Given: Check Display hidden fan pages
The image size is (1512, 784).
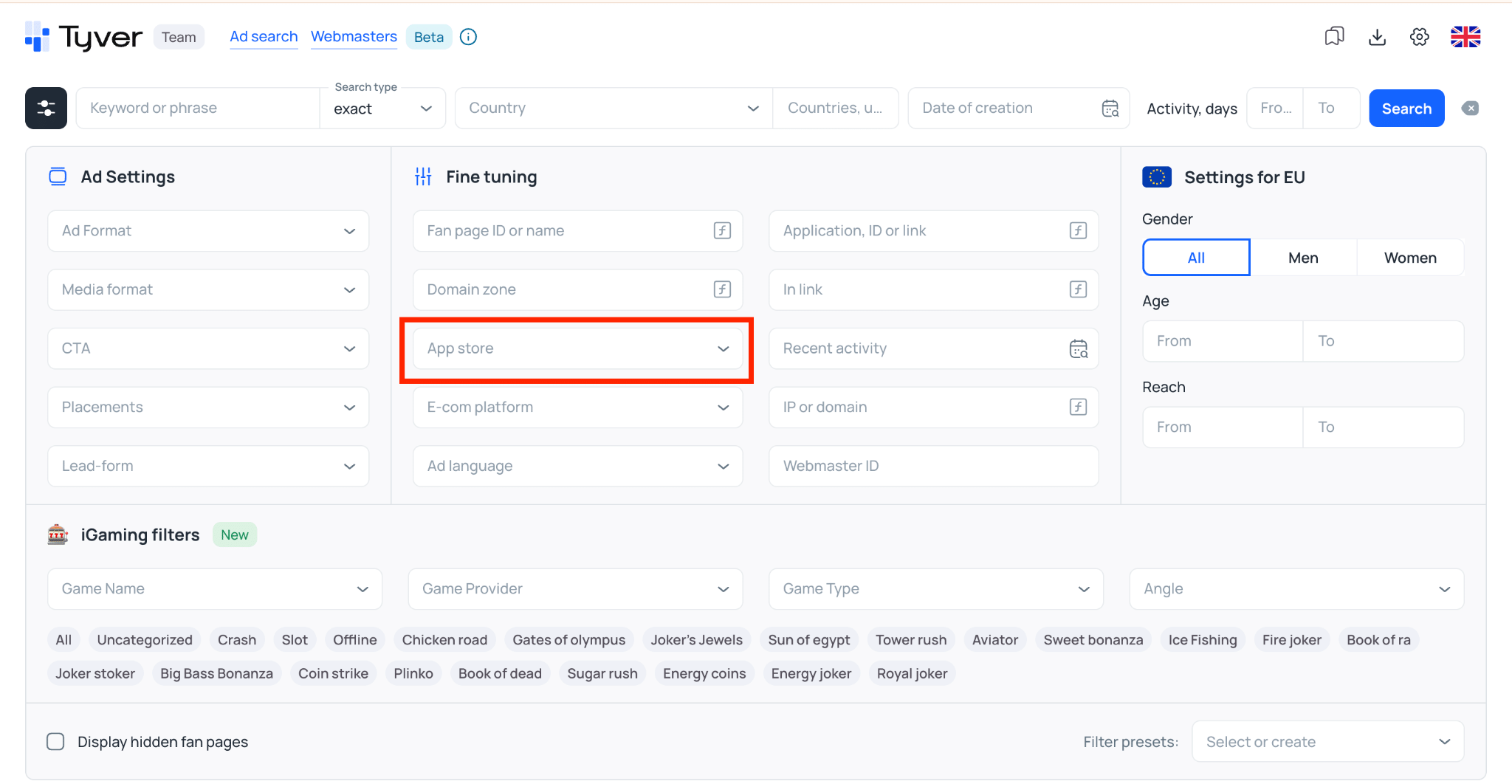Looking at the screenshot, I should [55, 741].
